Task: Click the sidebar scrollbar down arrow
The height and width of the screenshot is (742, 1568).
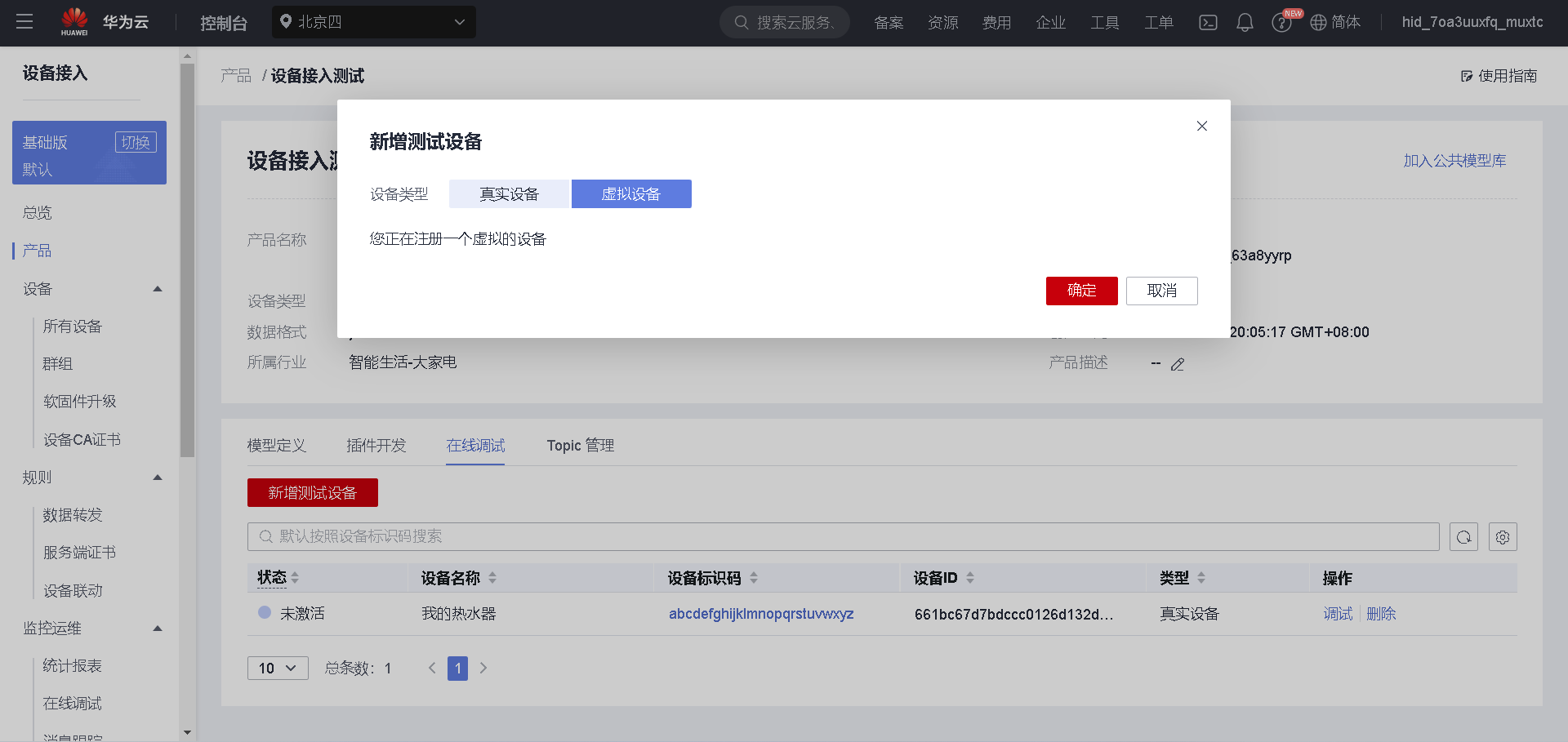Action: [187, 733]
